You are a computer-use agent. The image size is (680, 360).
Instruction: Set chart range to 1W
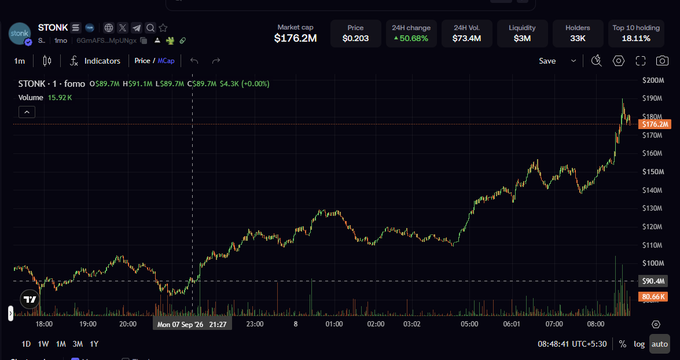(43, 344)
